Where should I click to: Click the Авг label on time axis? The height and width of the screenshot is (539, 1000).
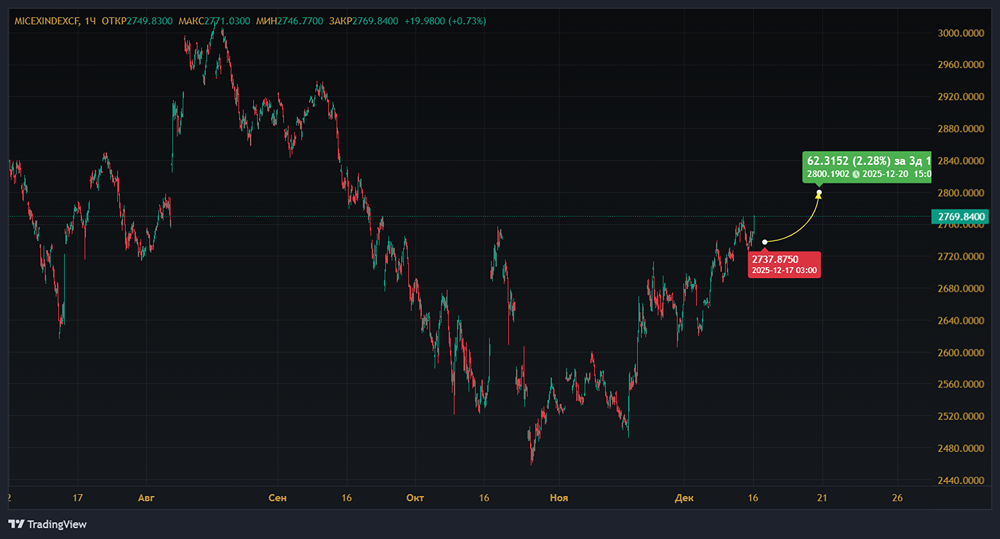point(146,497)
